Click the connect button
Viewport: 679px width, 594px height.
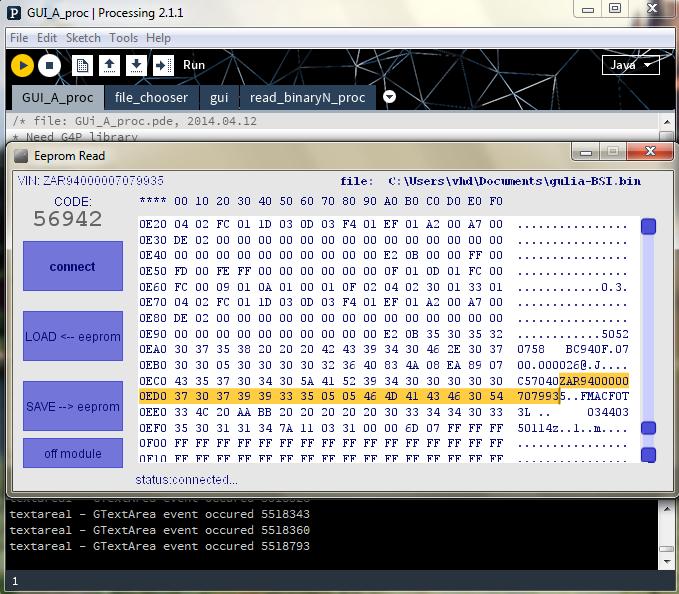tap(73, 266)
